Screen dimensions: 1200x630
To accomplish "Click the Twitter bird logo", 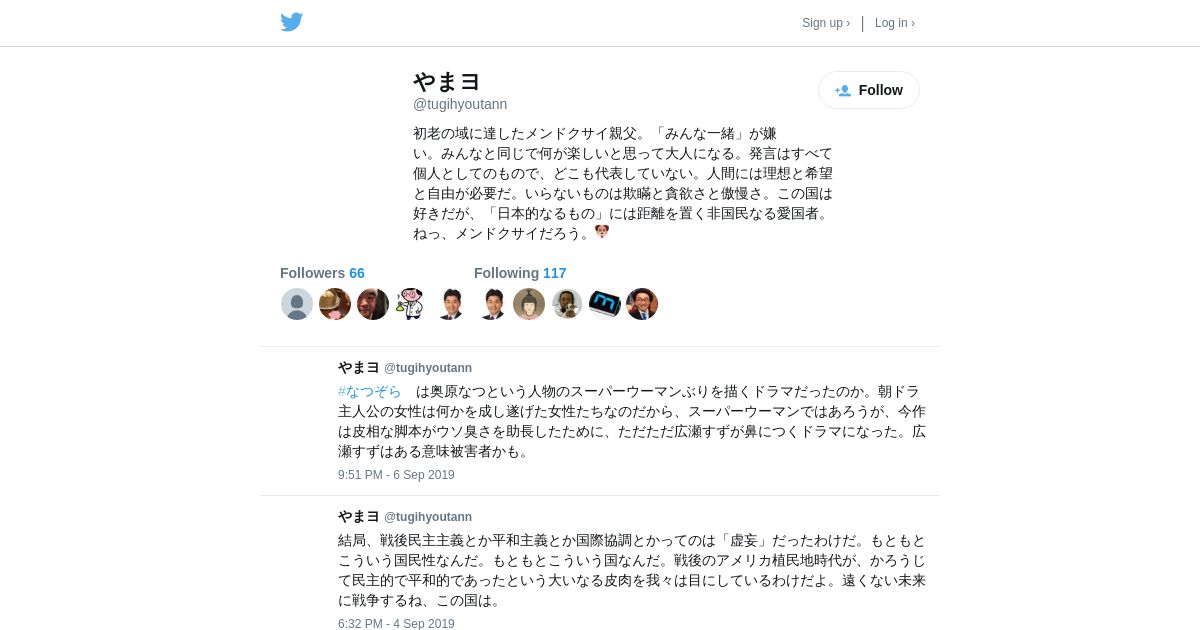I will (x=291, y=22).
